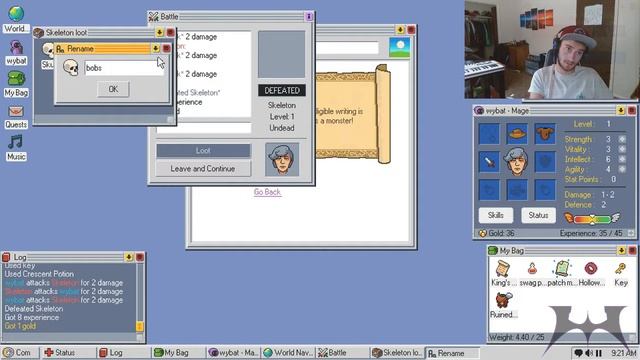Collapse the Rename window with arrow button
The width and height of the screenshot is (640, 360).
tap(156, 49)
